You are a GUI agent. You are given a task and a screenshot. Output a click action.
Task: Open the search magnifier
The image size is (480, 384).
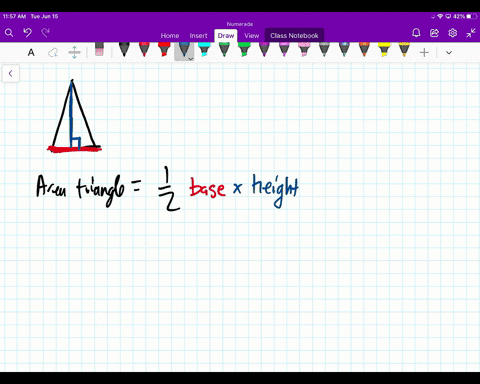(9, 33)
